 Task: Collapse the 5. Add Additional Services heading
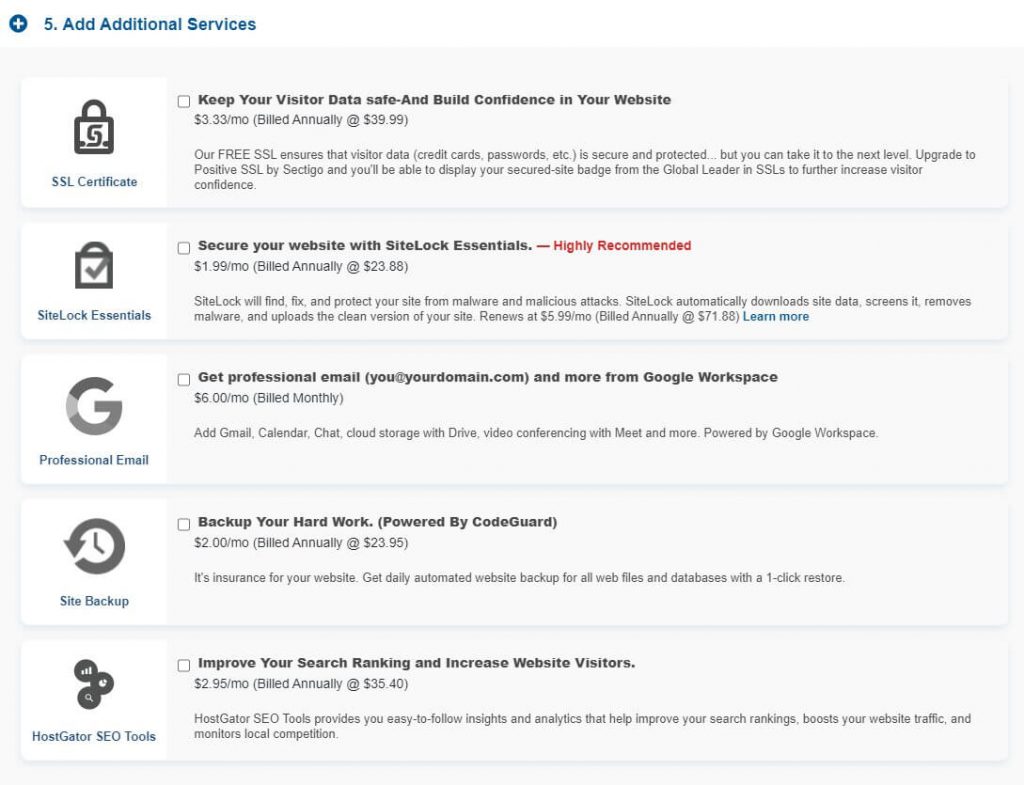149,24
